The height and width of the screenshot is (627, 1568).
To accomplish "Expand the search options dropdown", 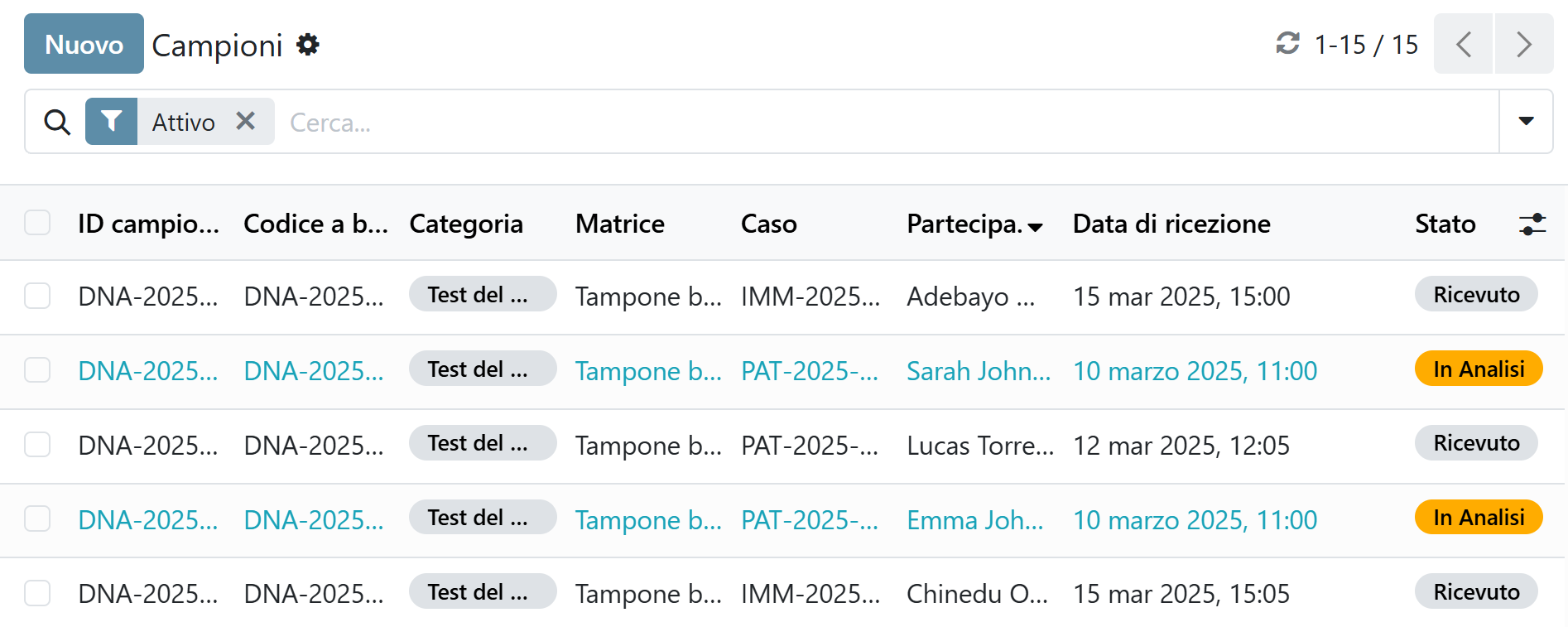I will (1526, 122).
